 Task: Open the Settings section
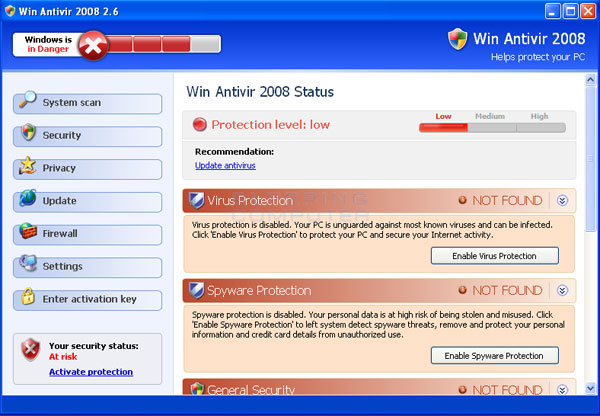pyautogui.click(x=88, y=268)
